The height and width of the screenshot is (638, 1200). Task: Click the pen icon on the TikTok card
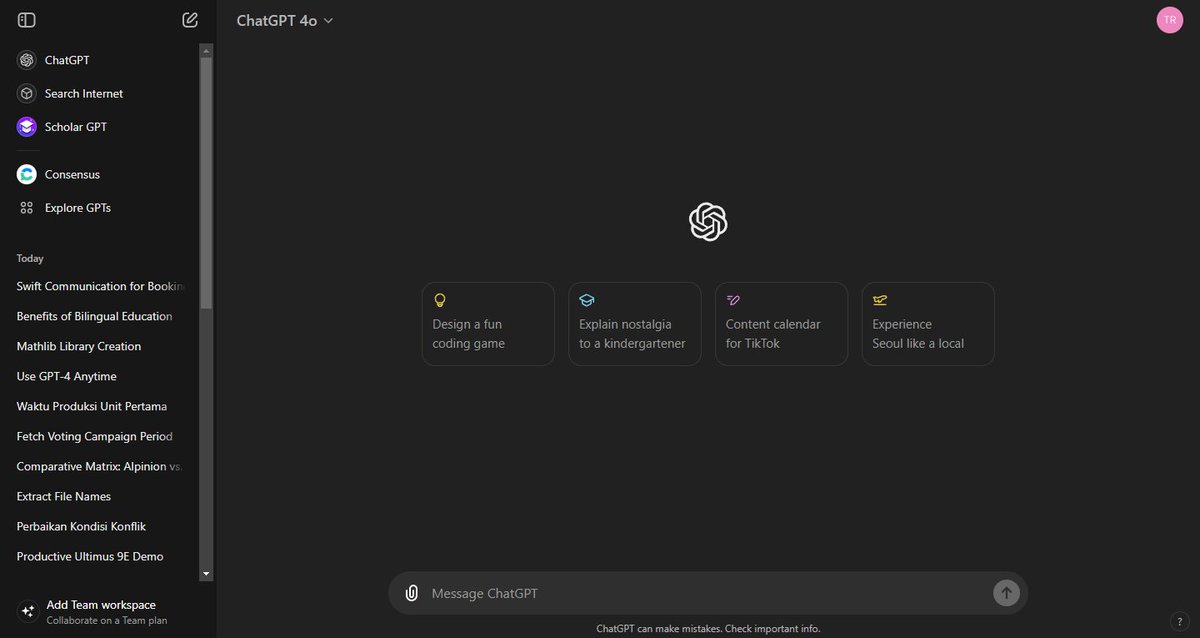coord(733,300)
